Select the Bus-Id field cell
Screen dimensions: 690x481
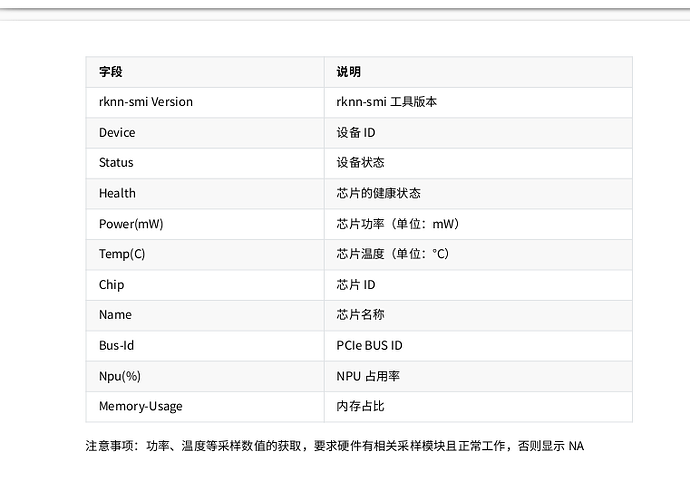[205, 345]
